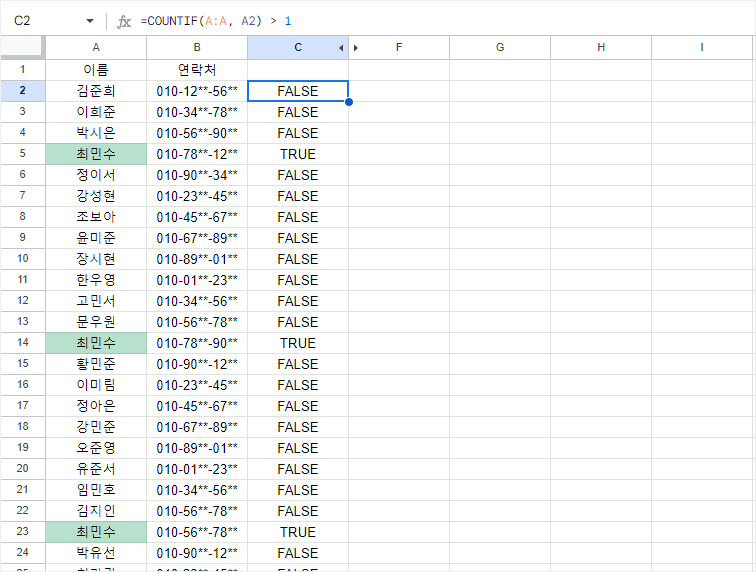The width and height of the screenshot is (756, 572).
Task: Click name cell 유준서
Action: point(96,469)
